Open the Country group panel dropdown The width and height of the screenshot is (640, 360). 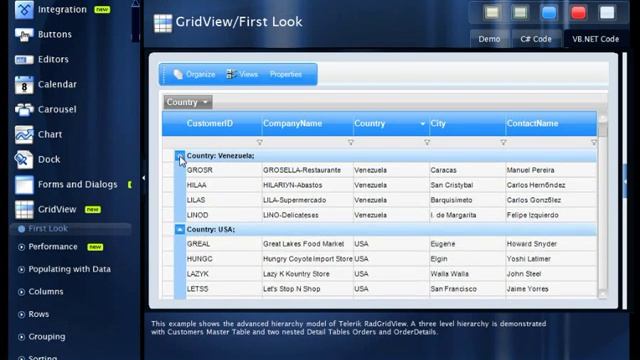tap(205, 102)
